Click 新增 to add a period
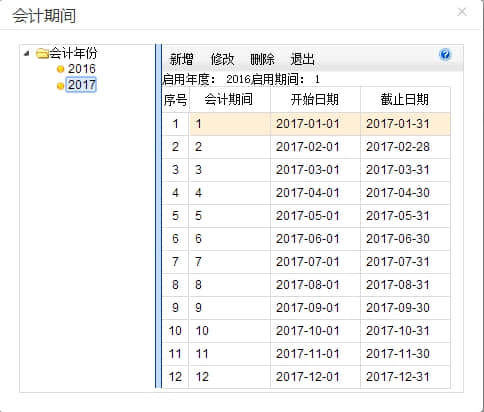The height and width of the screenshot is (412, 484). [x=181, y=59]
